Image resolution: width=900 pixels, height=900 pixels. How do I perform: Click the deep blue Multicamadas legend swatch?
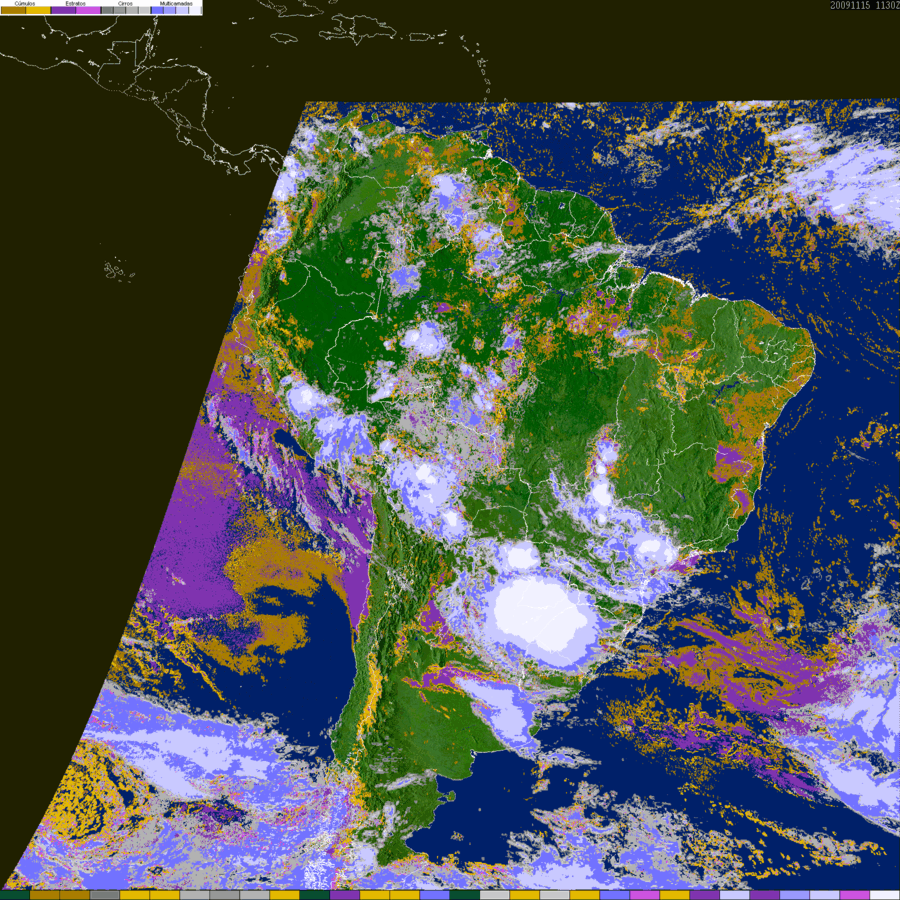pos(157,10)
